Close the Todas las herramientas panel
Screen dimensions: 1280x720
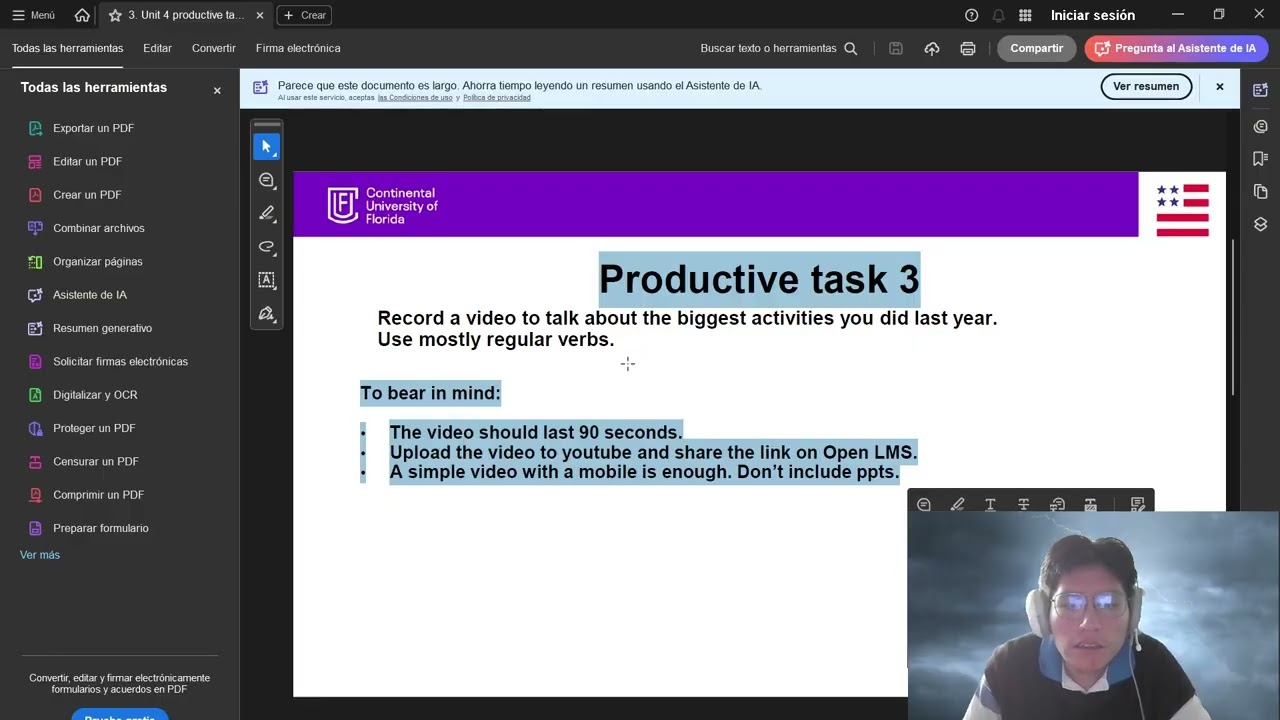pyautogui.click(x=217, y=90)
